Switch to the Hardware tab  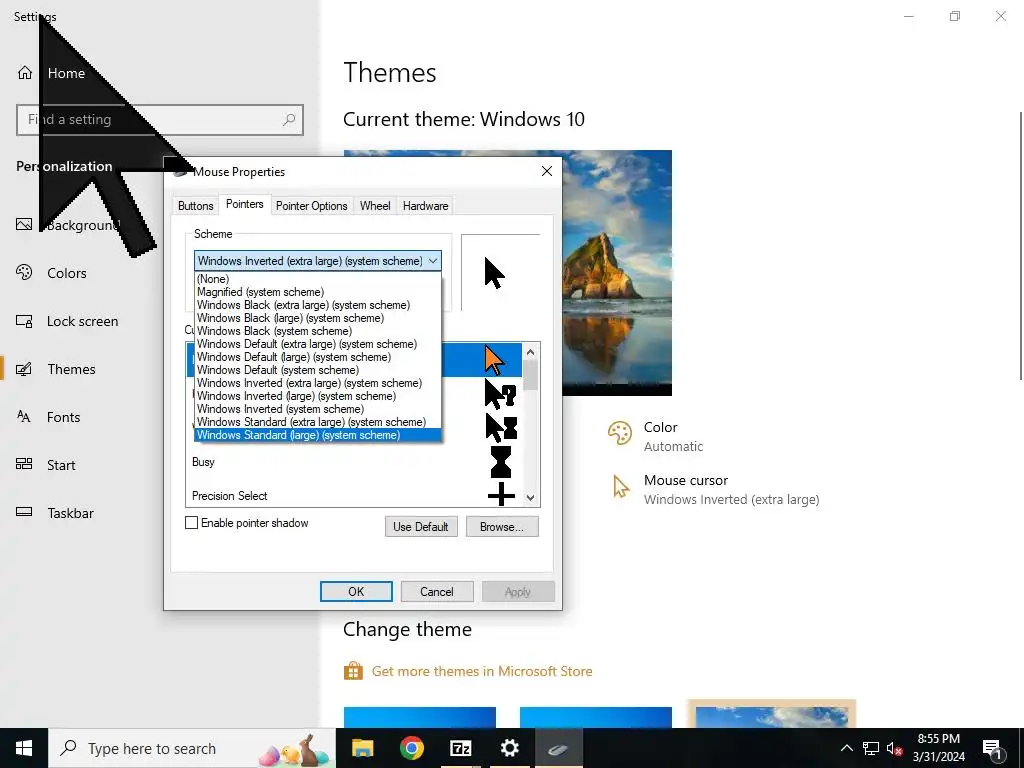(425, 206)
